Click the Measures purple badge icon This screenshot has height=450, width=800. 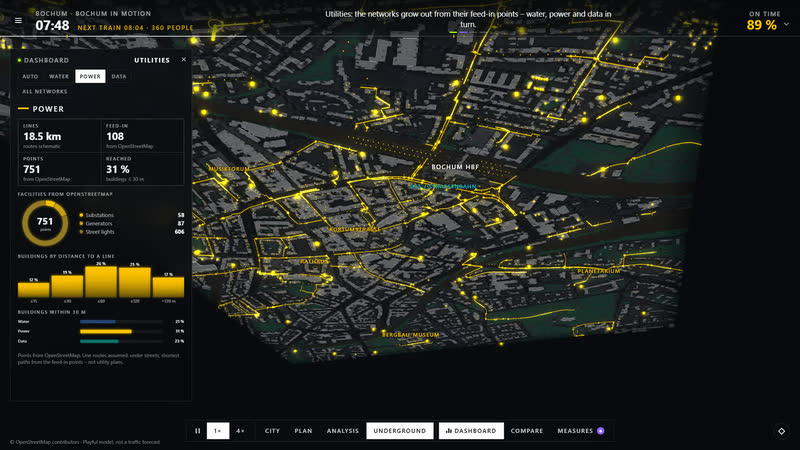601,431
